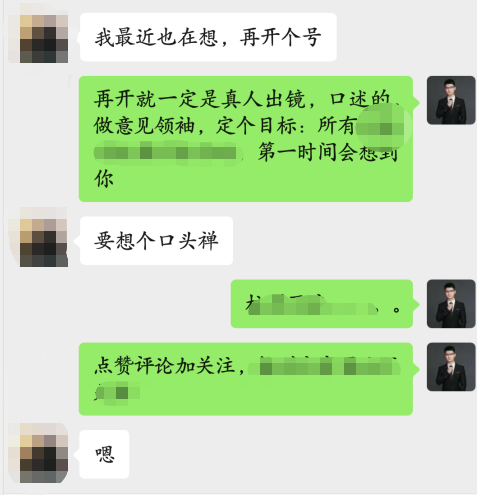Click the "做意见领袖" text in green message
477x495 pixels.
point(144,126)
